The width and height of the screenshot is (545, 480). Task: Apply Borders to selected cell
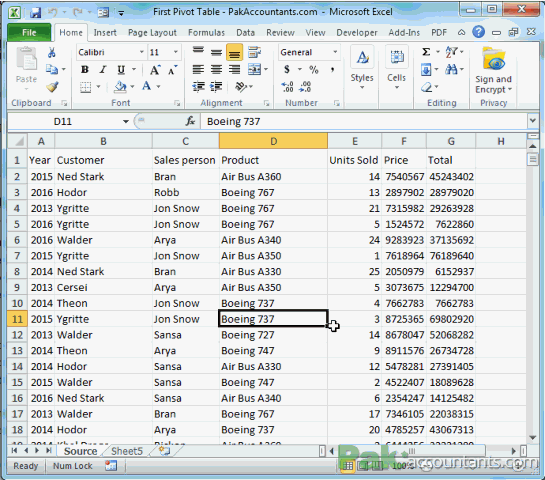point(85,87)
